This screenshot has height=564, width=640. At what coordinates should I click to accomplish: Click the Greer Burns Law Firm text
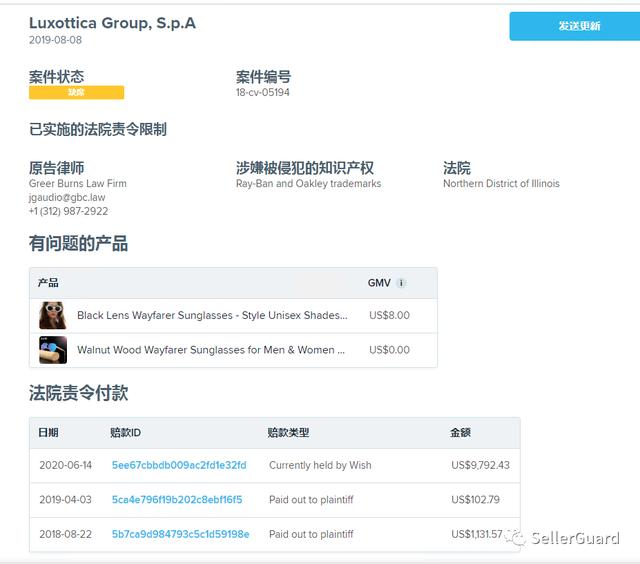click(78, 184)
